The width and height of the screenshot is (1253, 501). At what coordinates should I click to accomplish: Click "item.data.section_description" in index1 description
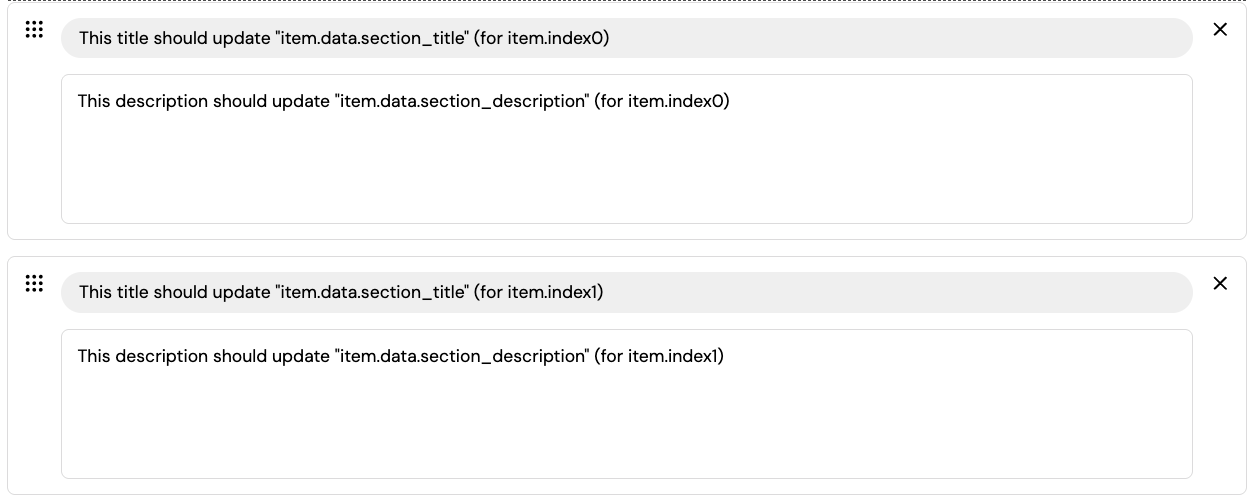tap(461, 356)
